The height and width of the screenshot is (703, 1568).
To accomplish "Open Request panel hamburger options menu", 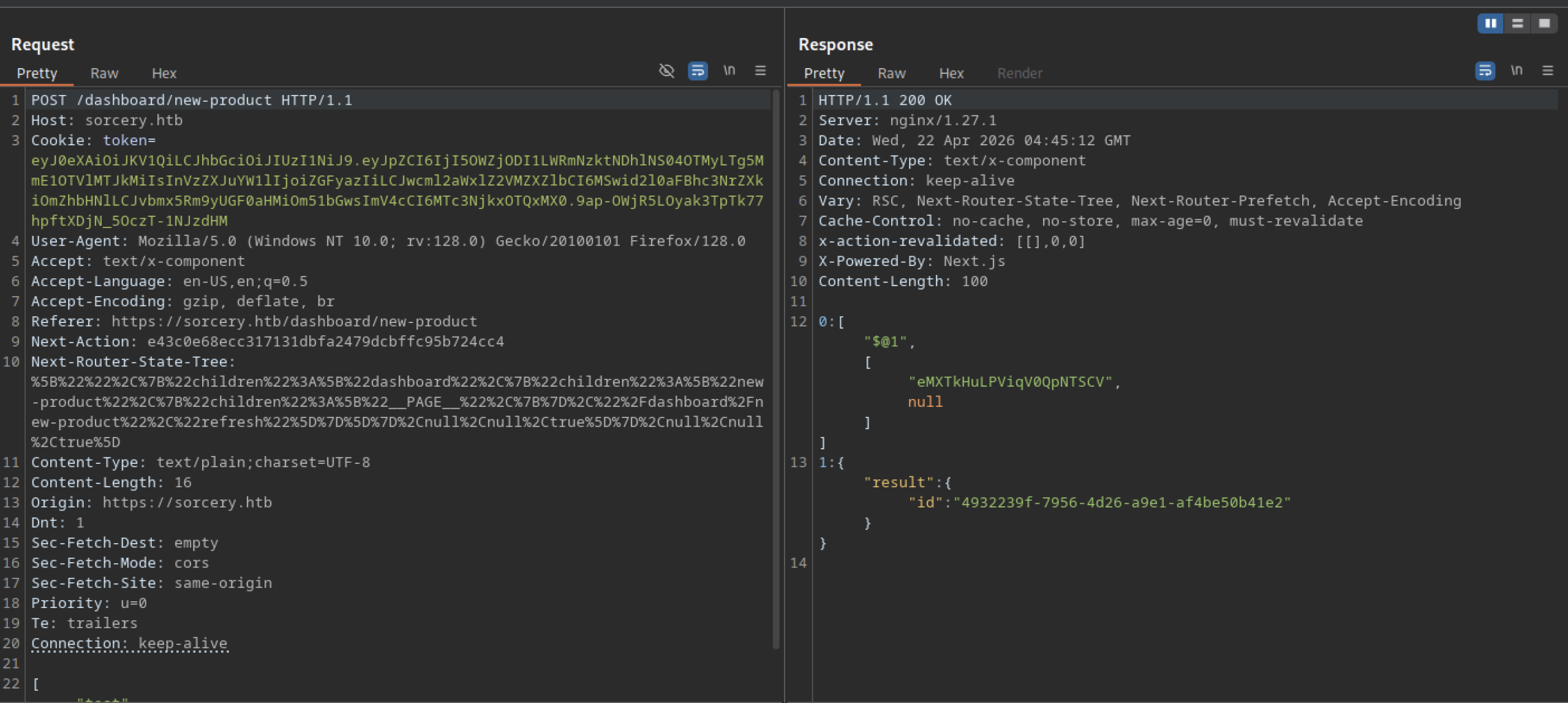I will click(760, 71).
